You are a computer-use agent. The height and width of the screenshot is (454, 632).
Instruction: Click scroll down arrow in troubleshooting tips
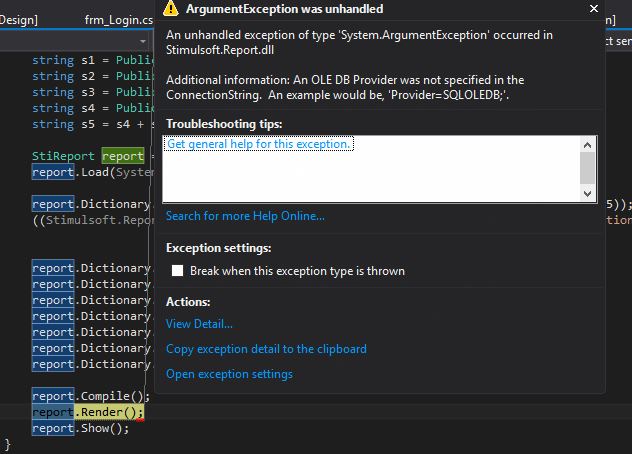(x=587, y=194)
